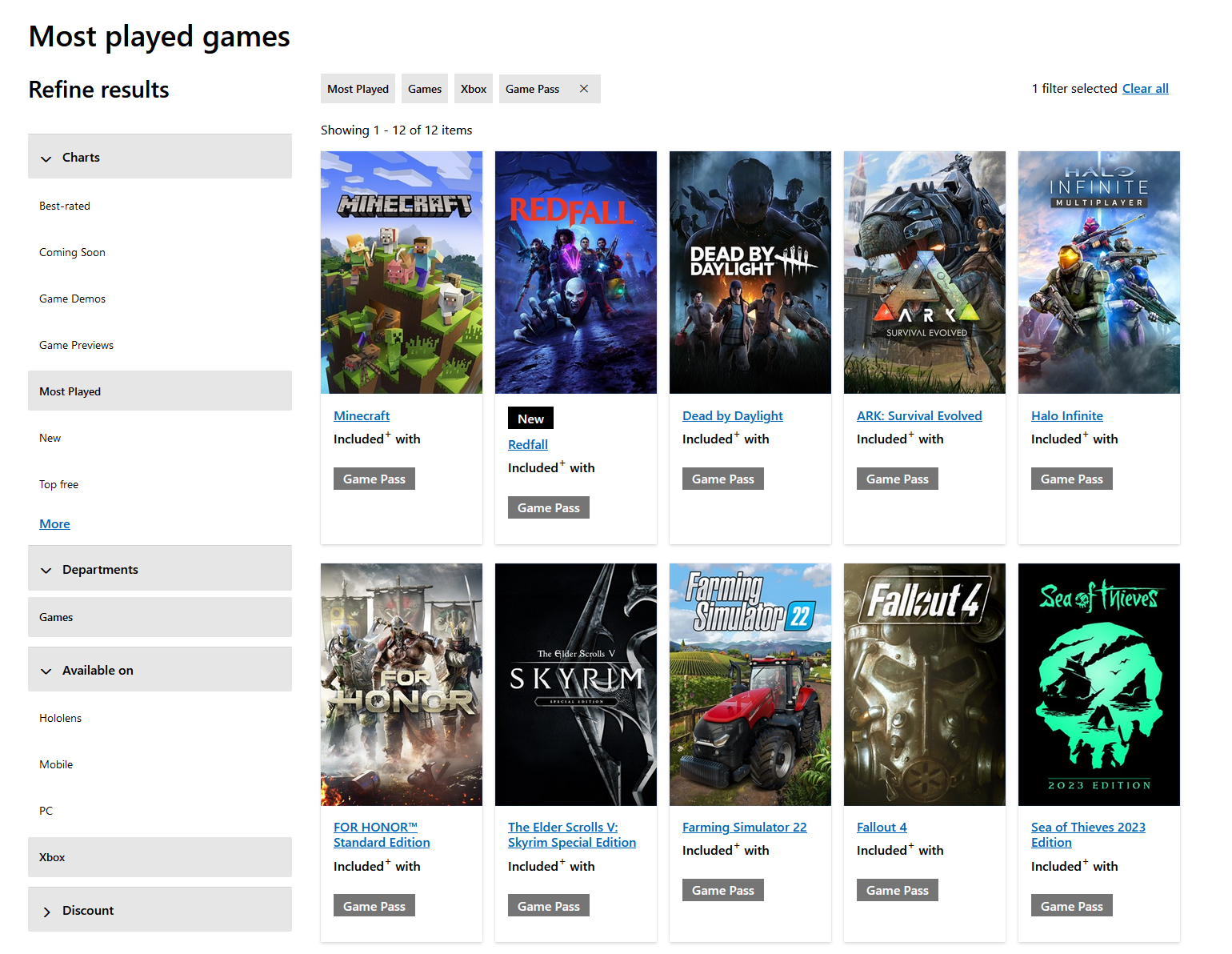Click the Game Pass badge under Sea of Thieves

(1072, 906)
